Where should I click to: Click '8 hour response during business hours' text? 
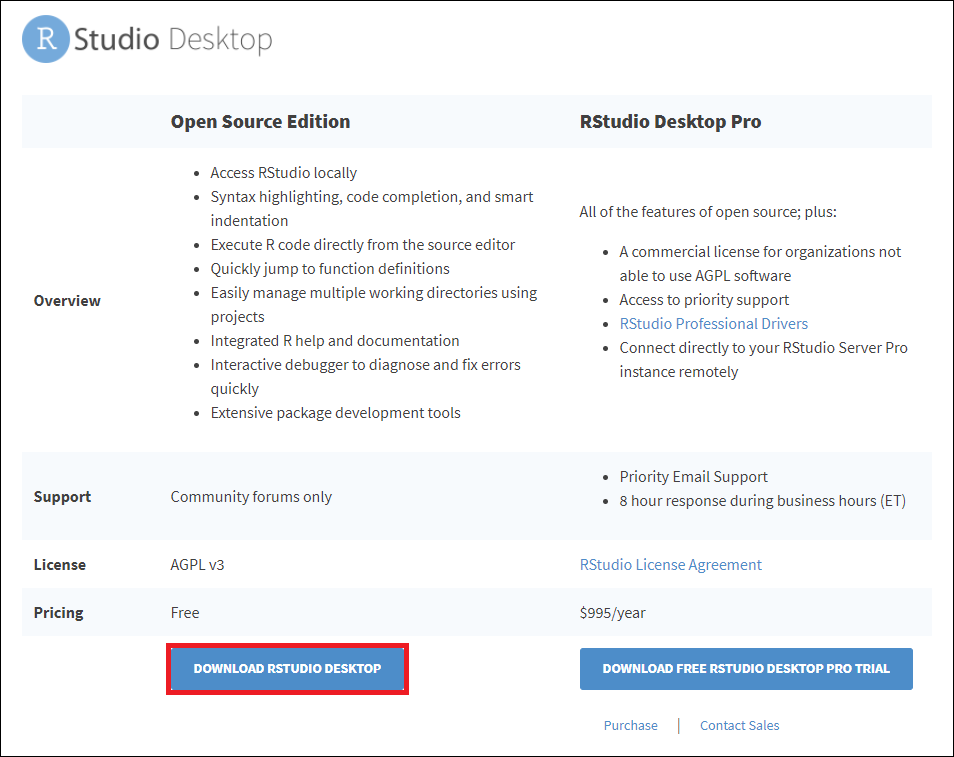[x=762, y=501]
